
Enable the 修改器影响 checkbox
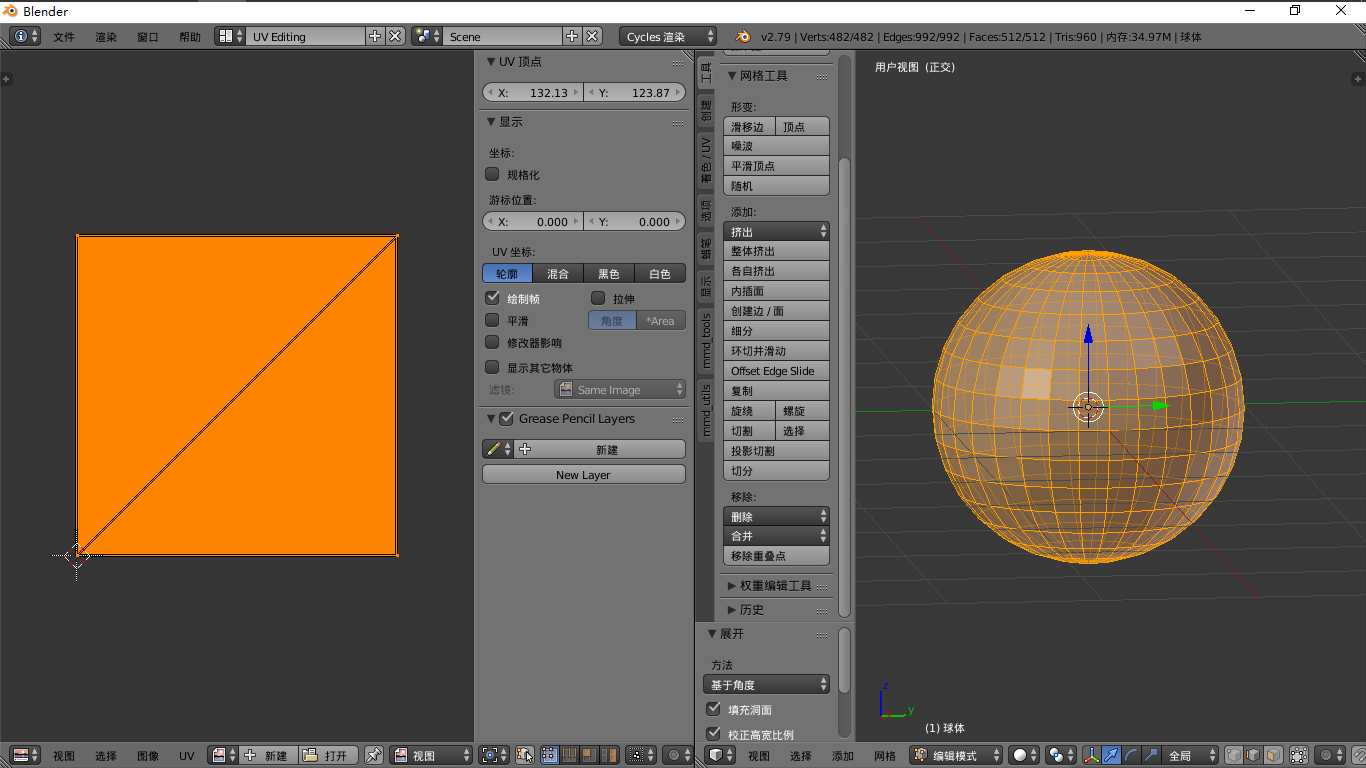tap(492, 342)
